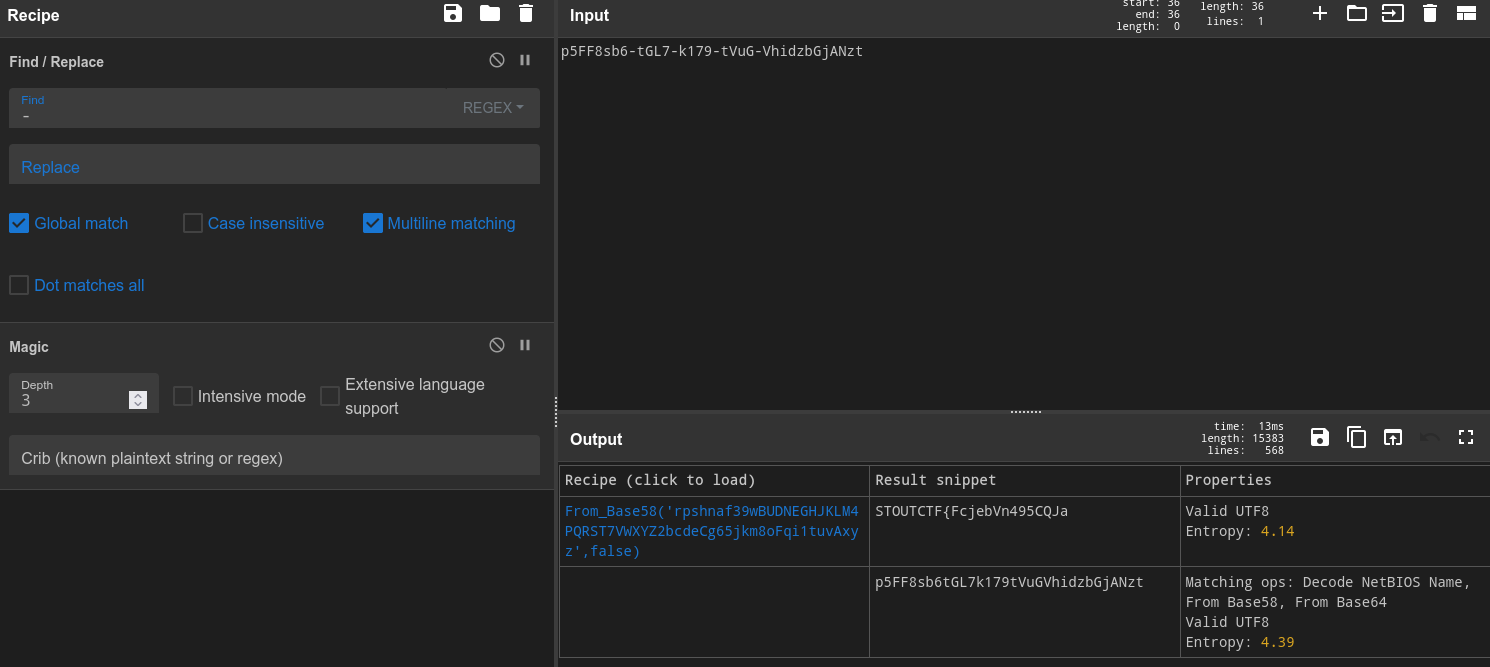Save the current recipe
Image resolution: width=1490 pixels, height=667 pixels.
453,13
